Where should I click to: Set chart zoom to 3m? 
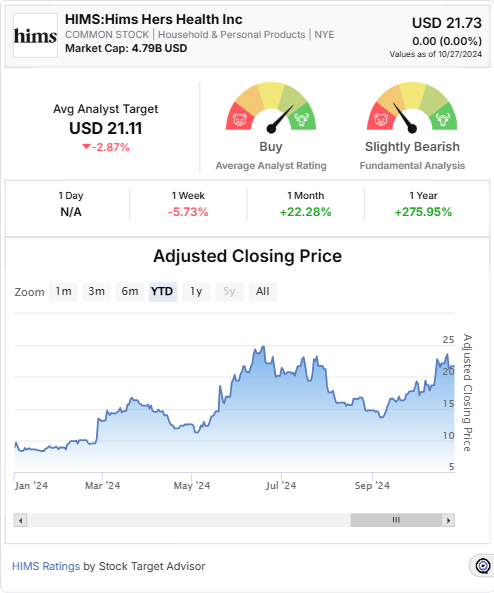(x=96, y=292)
